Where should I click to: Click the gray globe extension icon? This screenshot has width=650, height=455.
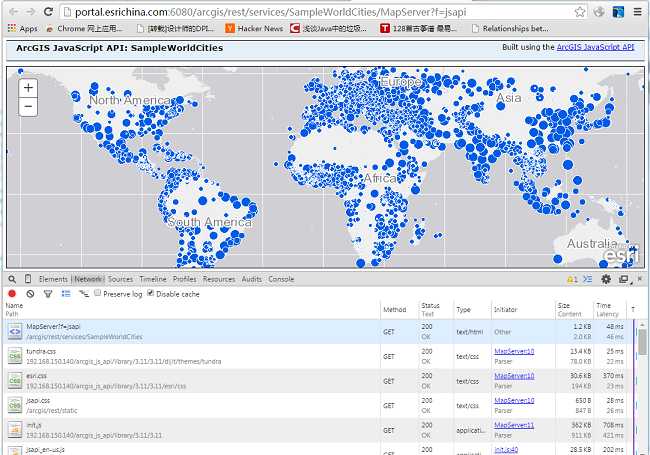599,12
